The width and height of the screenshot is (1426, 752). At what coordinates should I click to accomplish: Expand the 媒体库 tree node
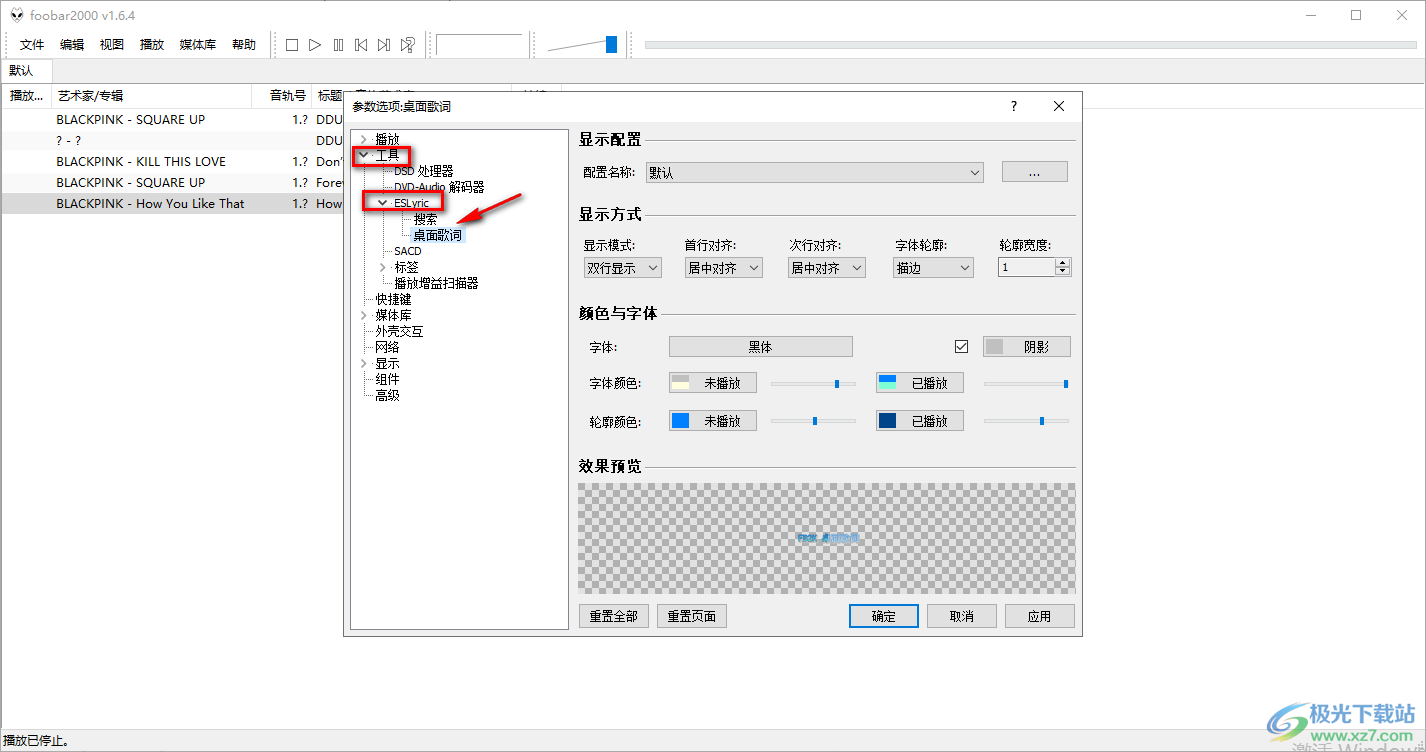[x=364, y=315]
